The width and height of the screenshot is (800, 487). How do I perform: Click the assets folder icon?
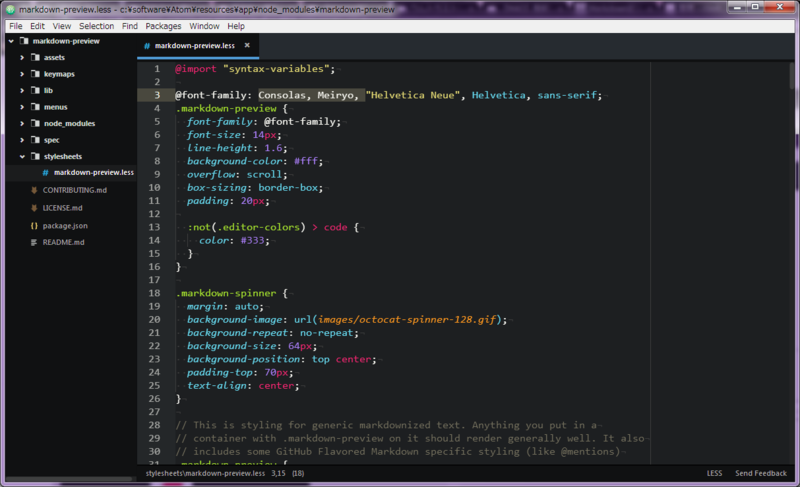pos(35,57)
